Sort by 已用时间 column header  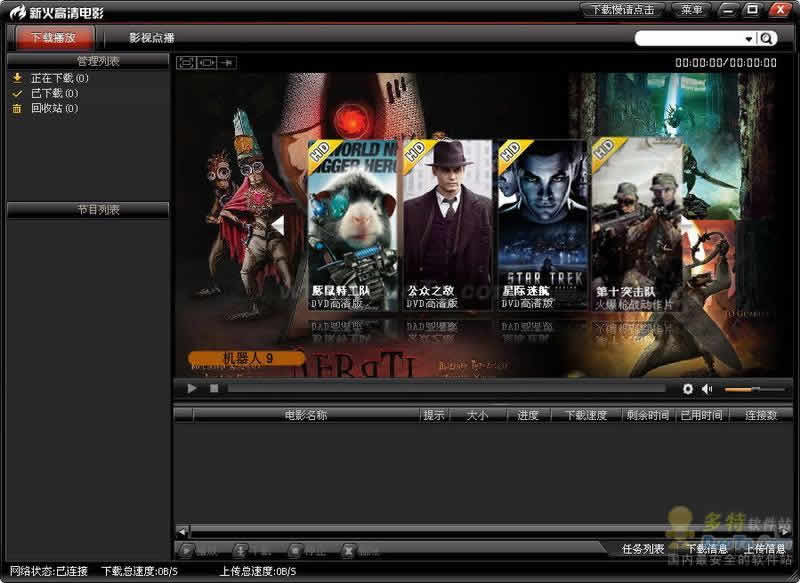coord(702,415)
